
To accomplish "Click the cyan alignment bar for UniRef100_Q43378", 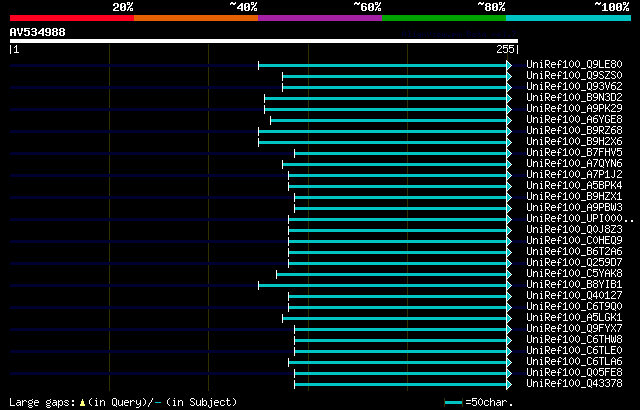I will click(x=400, y=384).
